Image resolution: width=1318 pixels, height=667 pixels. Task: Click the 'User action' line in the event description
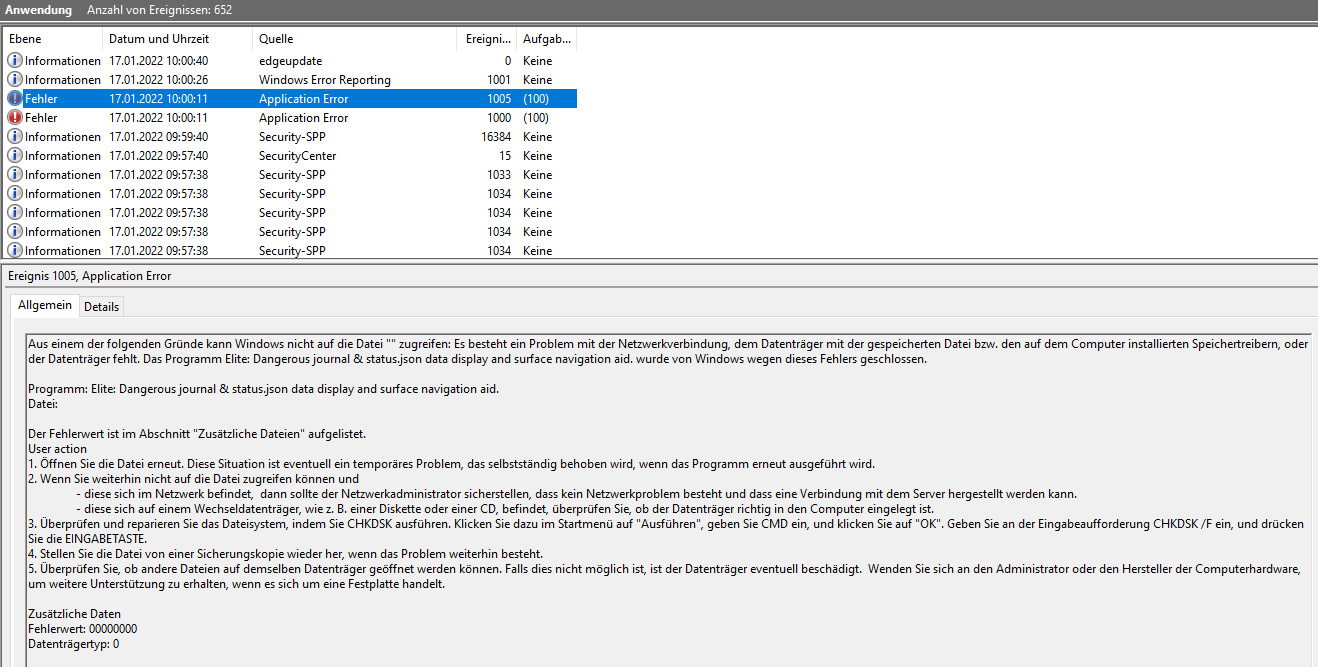(57, 449)
